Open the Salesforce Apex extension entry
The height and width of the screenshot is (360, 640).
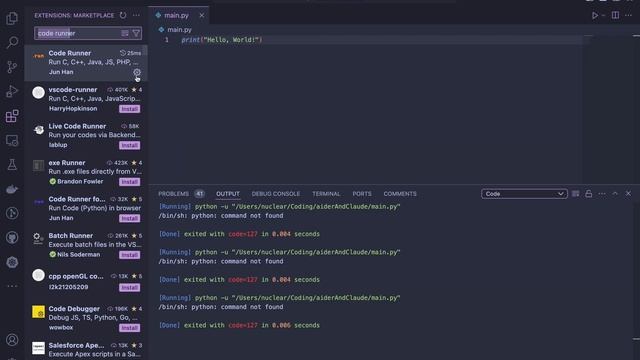coord(86,349)
